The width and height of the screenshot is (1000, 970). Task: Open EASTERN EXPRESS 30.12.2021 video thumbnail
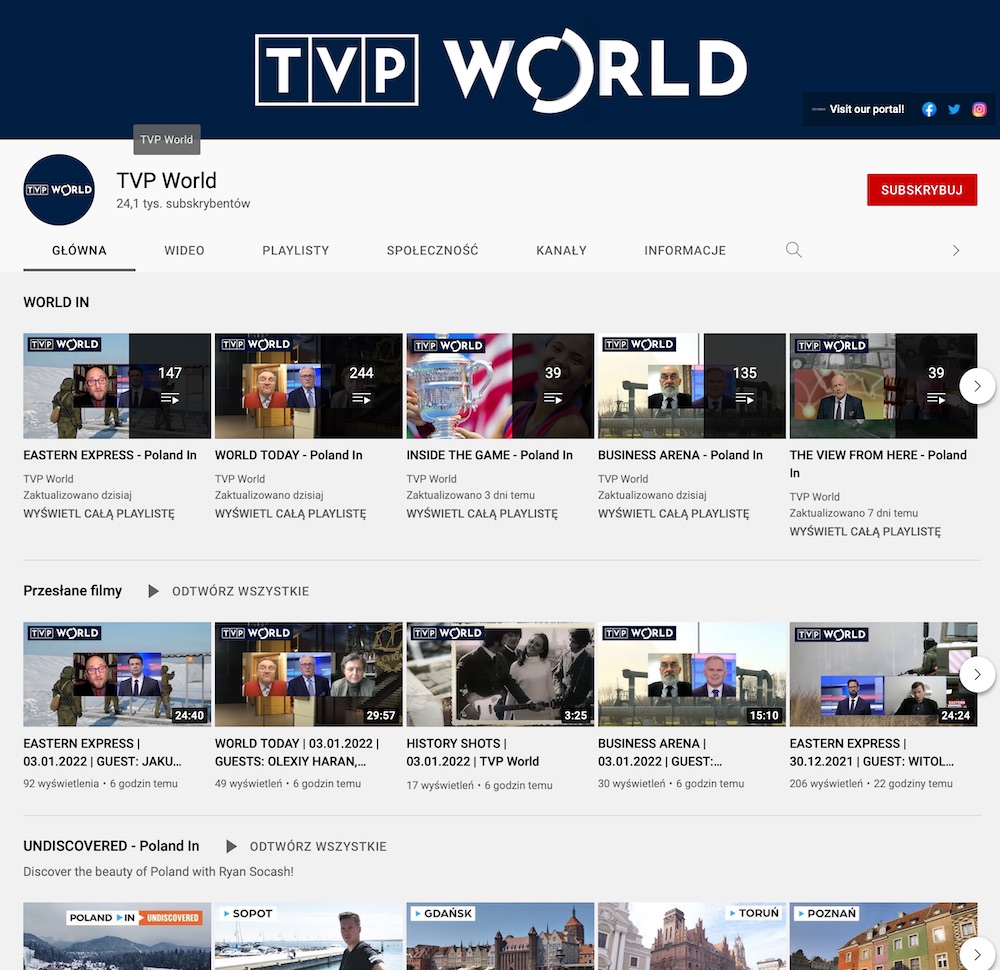[883, 674]
